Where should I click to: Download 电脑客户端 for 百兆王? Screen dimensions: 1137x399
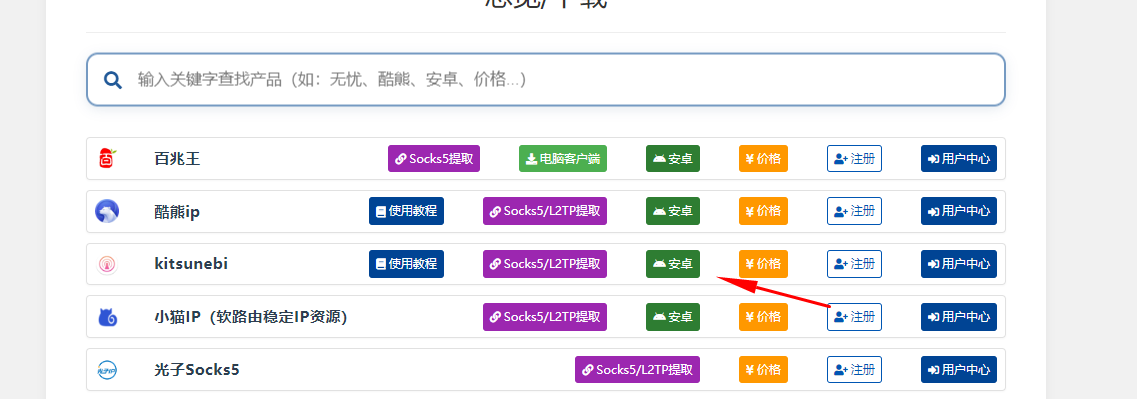click(x=563, y=158)
